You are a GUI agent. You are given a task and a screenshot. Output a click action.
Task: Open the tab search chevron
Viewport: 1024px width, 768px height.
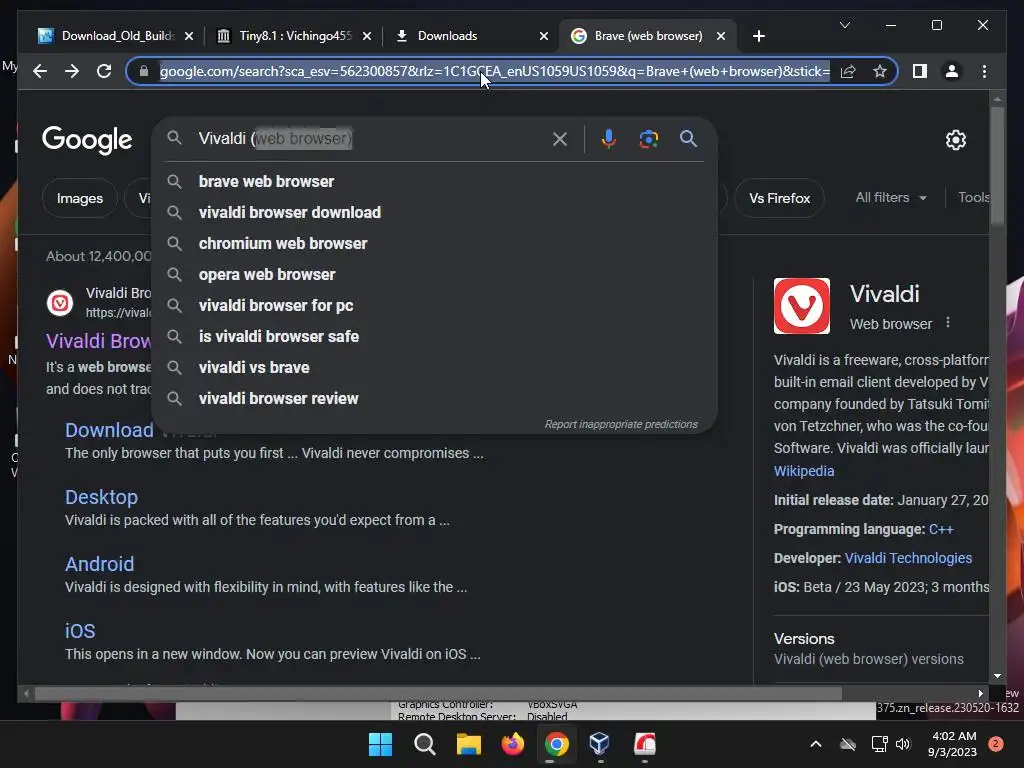(x=844, y=25)
